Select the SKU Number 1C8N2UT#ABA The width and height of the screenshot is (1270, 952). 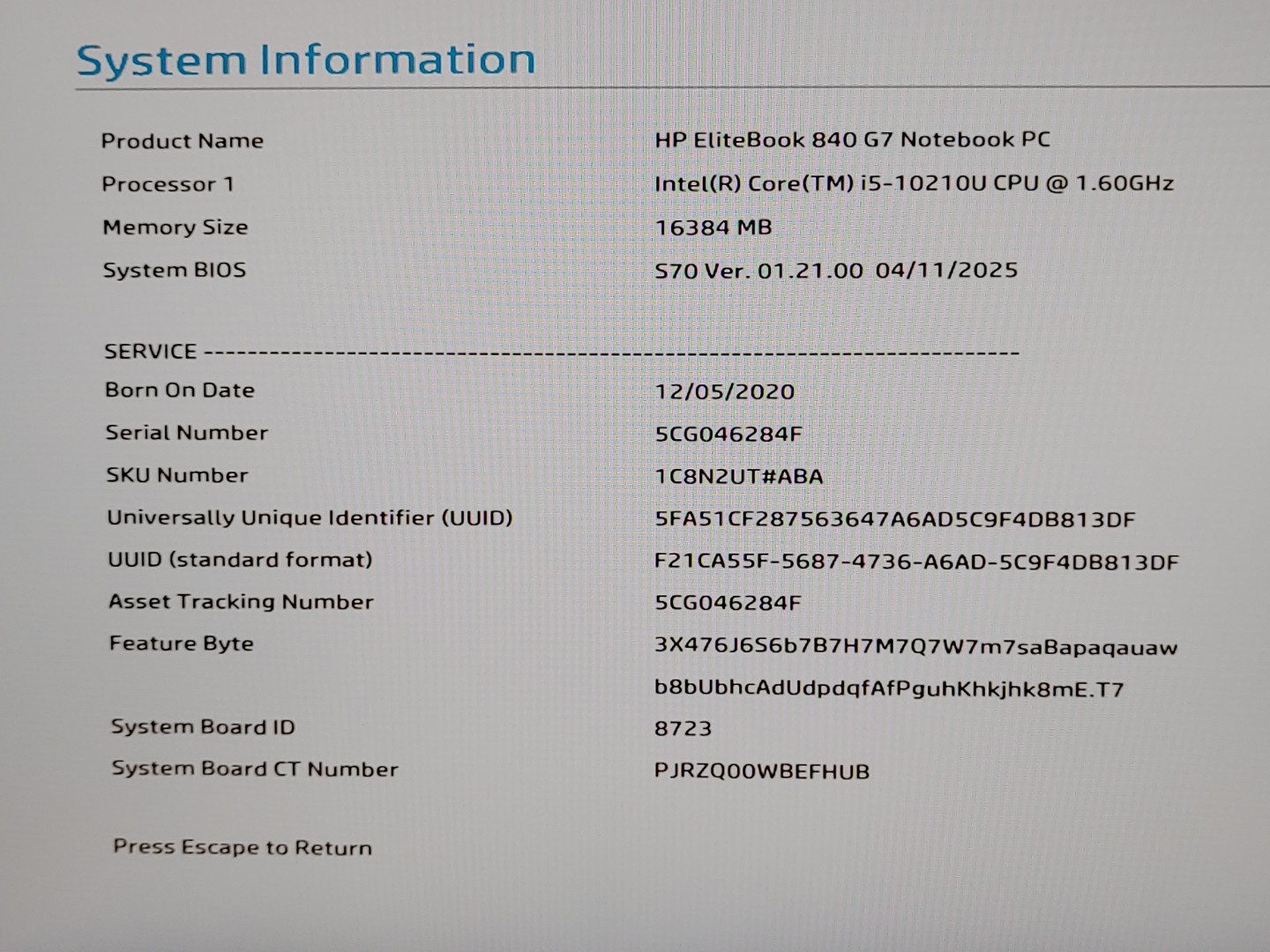(737, 474)
